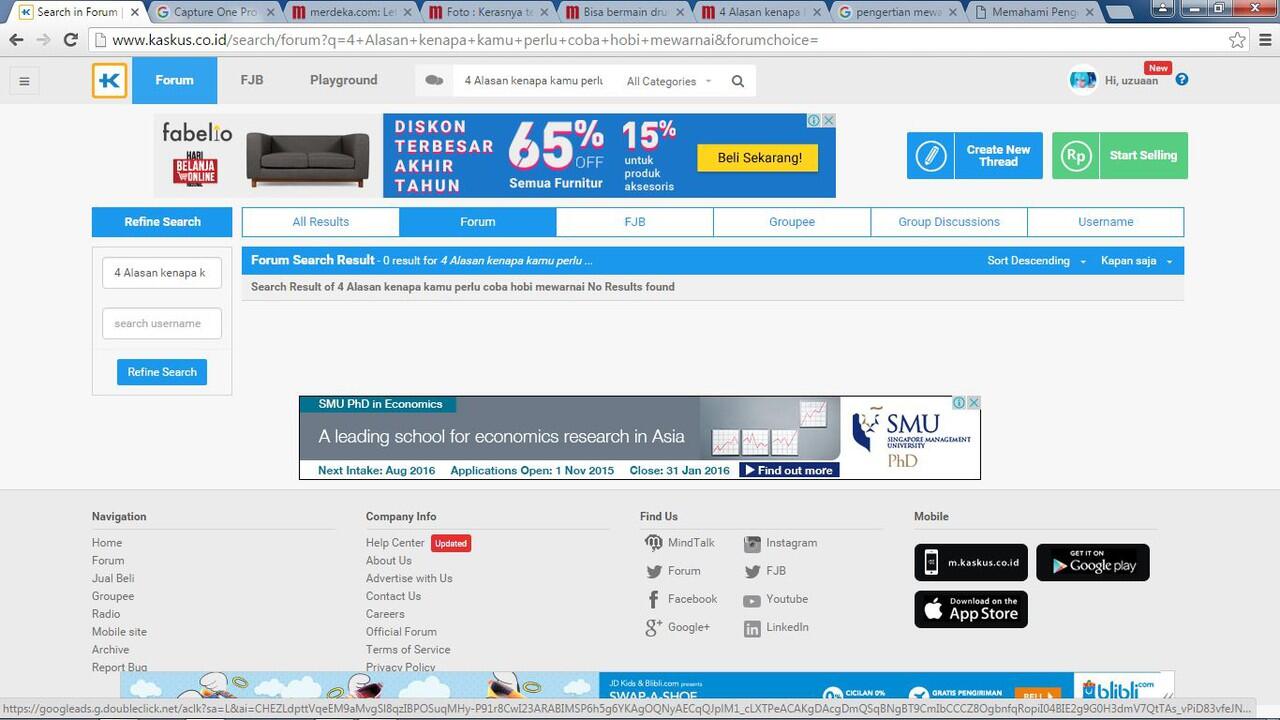Switch to the All Results tab
The width and height of the screenshot is (1280, 720).
coord(320,222)
